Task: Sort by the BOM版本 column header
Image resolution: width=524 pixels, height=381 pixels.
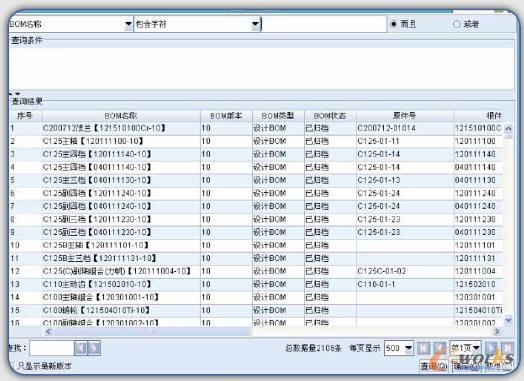Action: pyautogui.click(x=226, y=116)
